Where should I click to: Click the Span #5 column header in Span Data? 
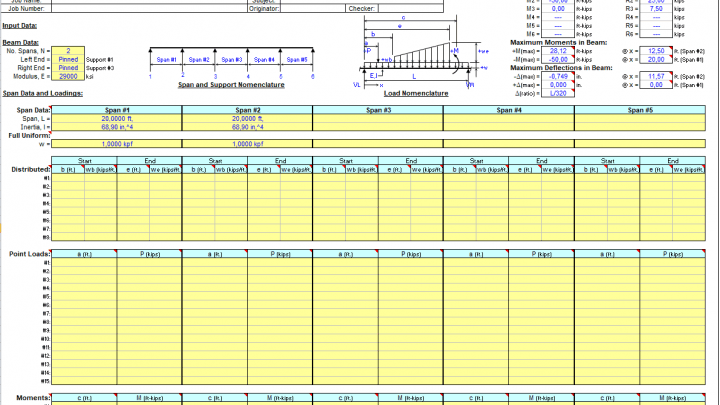click(x=640, y=110)
